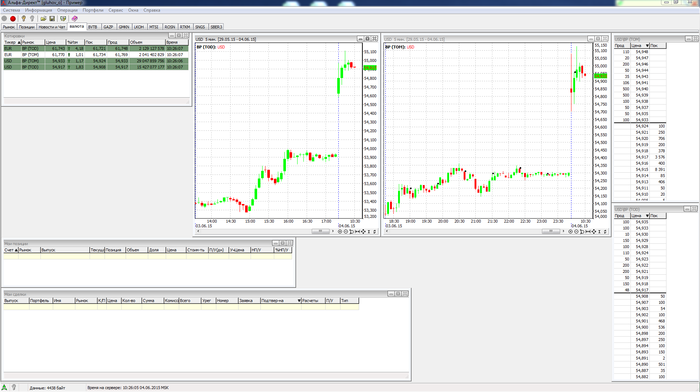Select EUR row with price 61,770

point(96,54)
